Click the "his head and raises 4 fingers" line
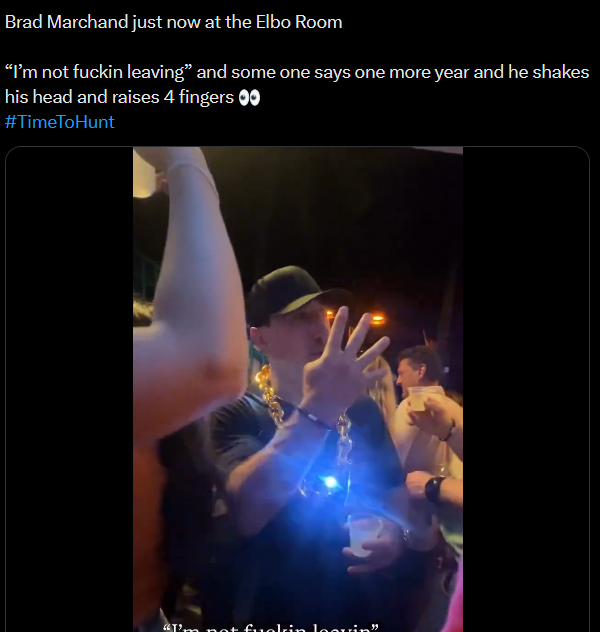The height and width of the screenshot is (632, 600). 119,97
